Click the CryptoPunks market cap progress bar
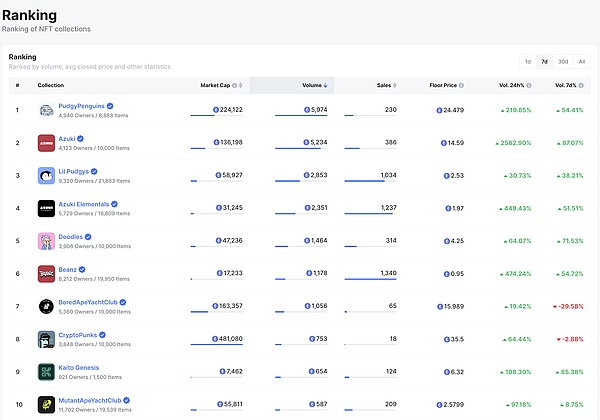 pos(217,345)
